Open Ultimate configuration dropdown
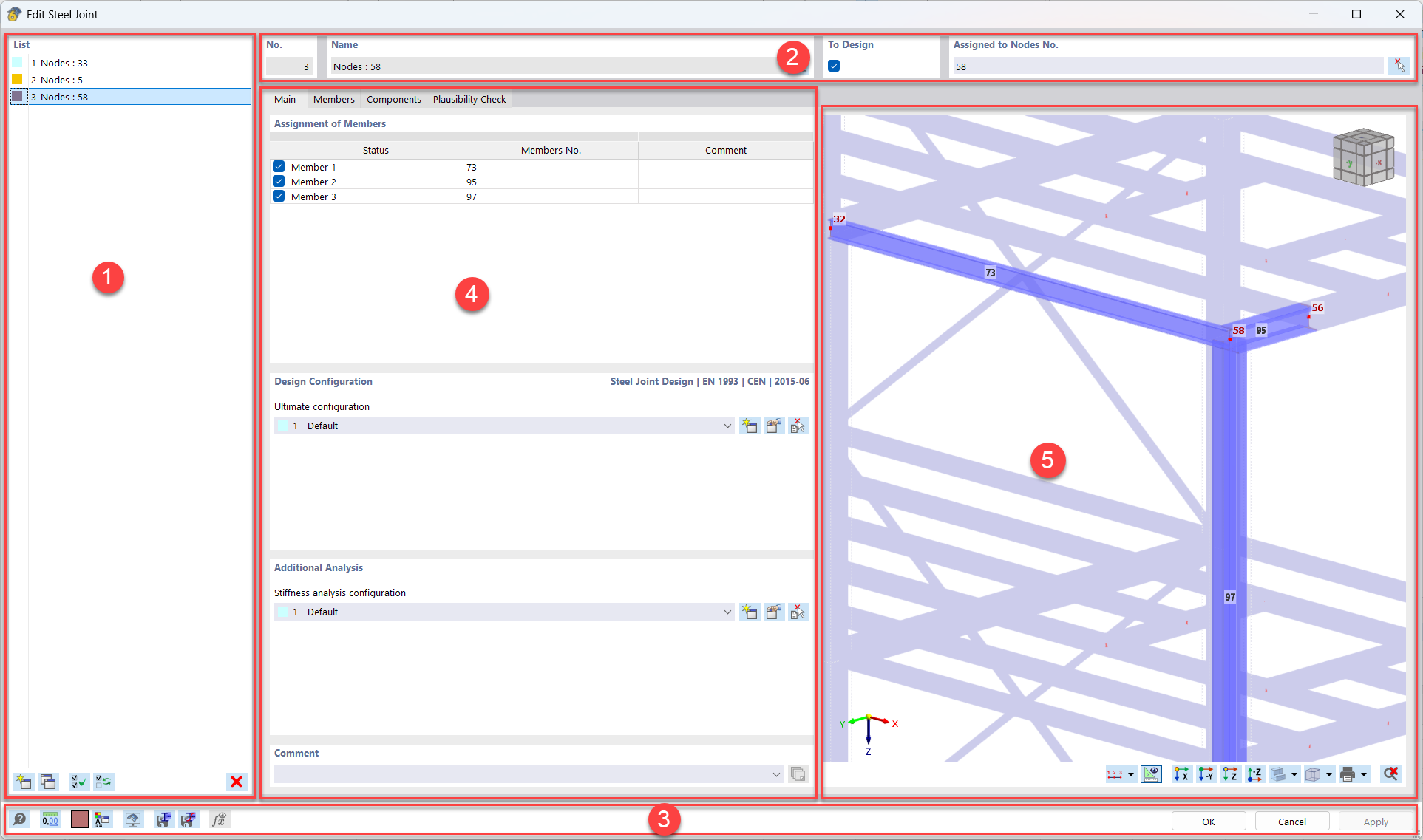 727,426
